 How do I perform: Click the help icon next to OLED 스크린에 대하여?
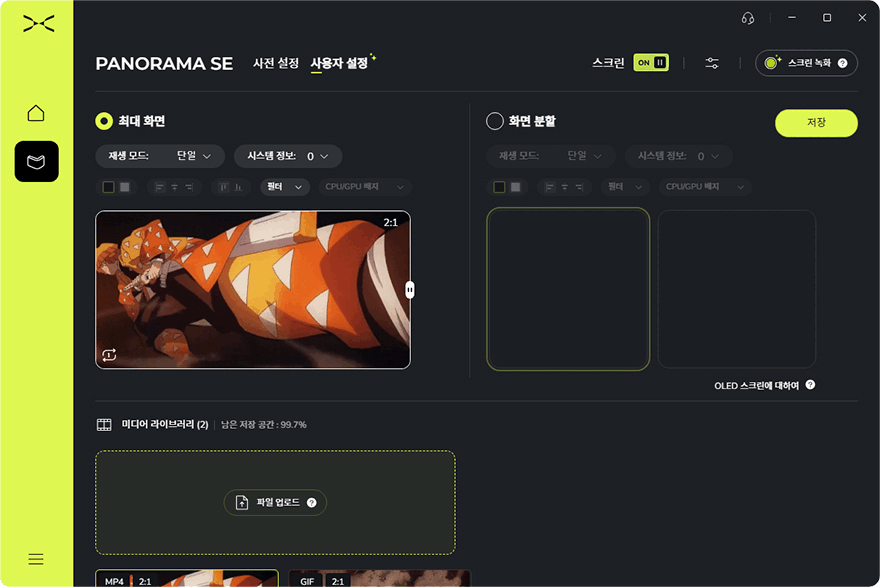coord(810,384)
